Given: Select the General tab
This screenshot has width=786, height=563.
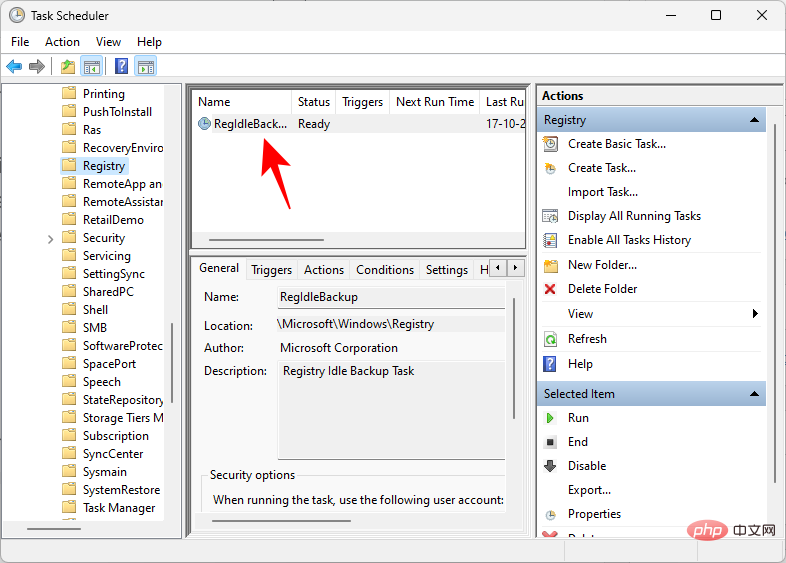Looking at the screenshot, I should [x=219, y=268].
